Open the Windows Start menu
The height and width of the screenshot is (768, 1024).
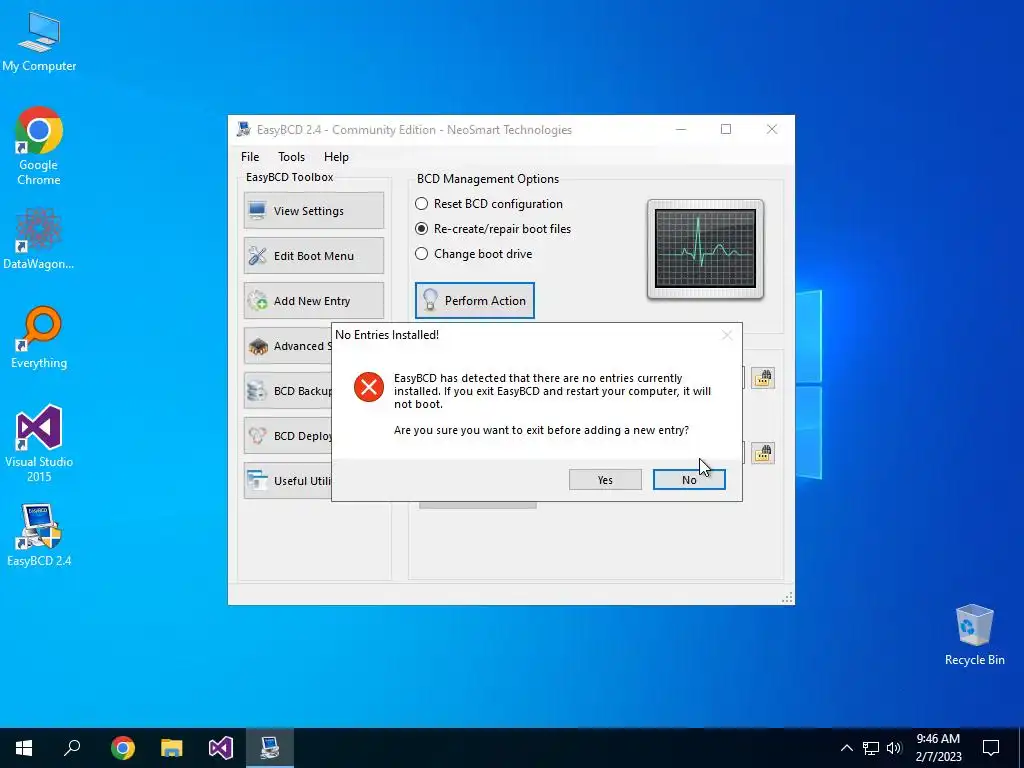[x=24, y=748]
